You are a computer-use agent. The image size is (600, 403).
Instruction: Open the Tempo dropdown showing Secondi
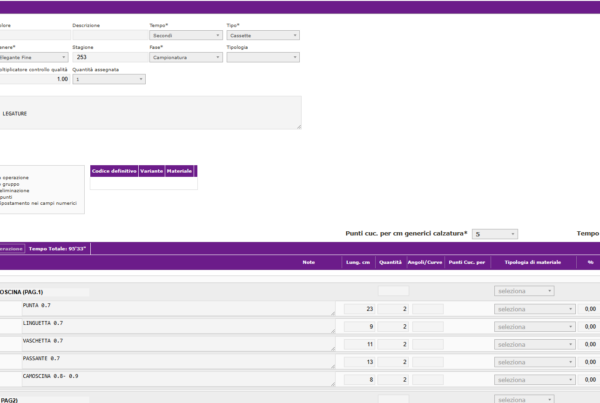[186, 36]
